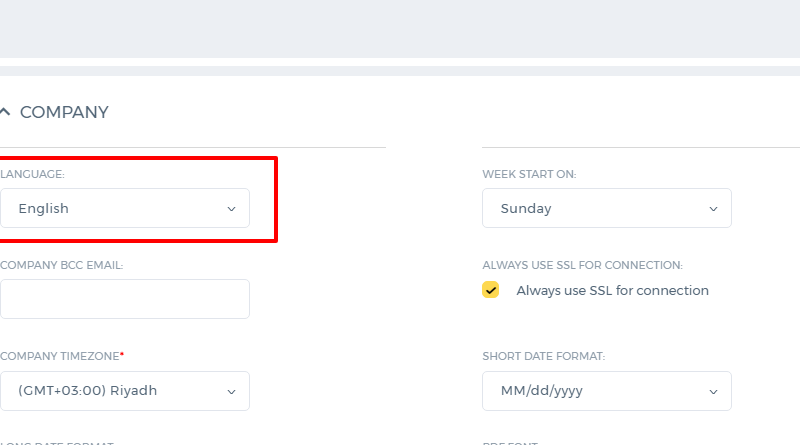Click the COMPANY BCC EMAIL field label
Viewport: 800px width, 445px height.
coord(61,265)
